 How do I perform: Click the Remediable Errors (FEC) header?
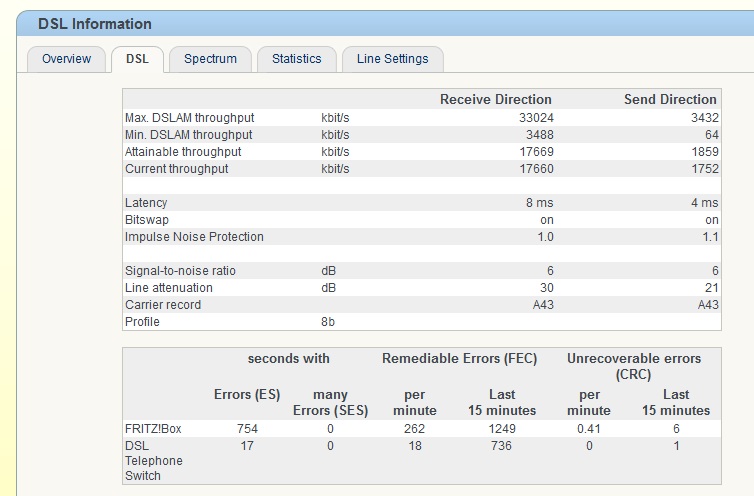click(459, 359)
